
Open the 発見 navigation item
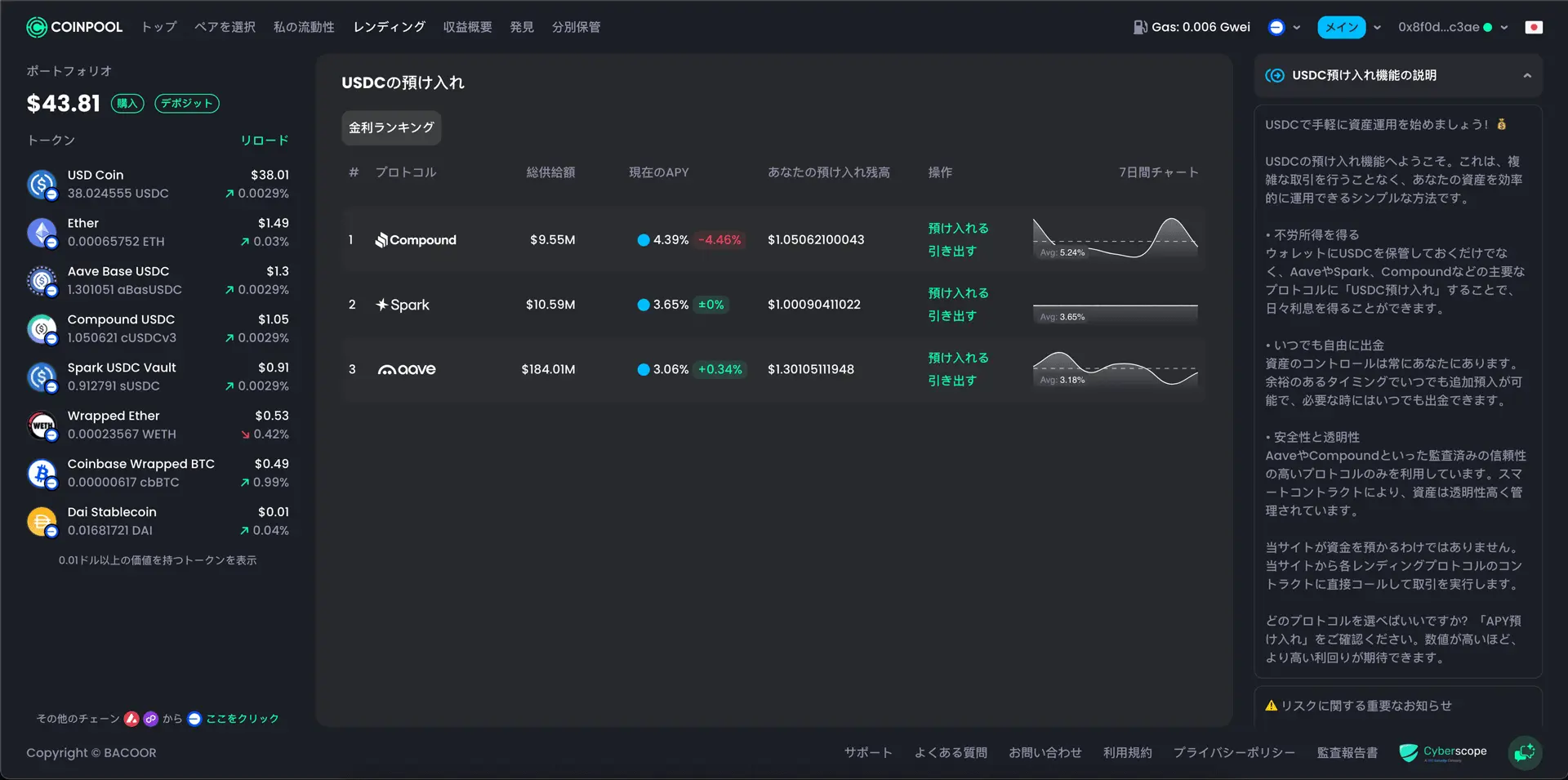click(522, 27)
